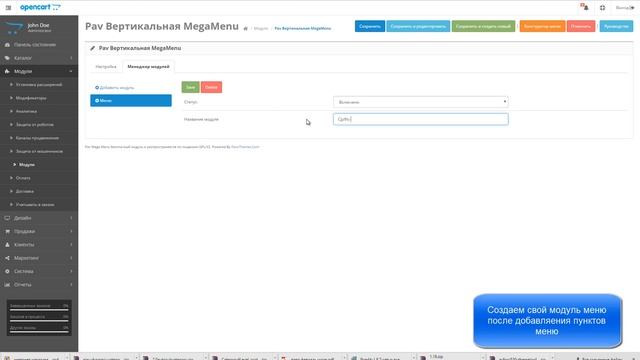The height and width of the screenshot is (360, 640).
Task: Expand the Отчеты sidebar menu arrow
Action: [x=71, y=284]
